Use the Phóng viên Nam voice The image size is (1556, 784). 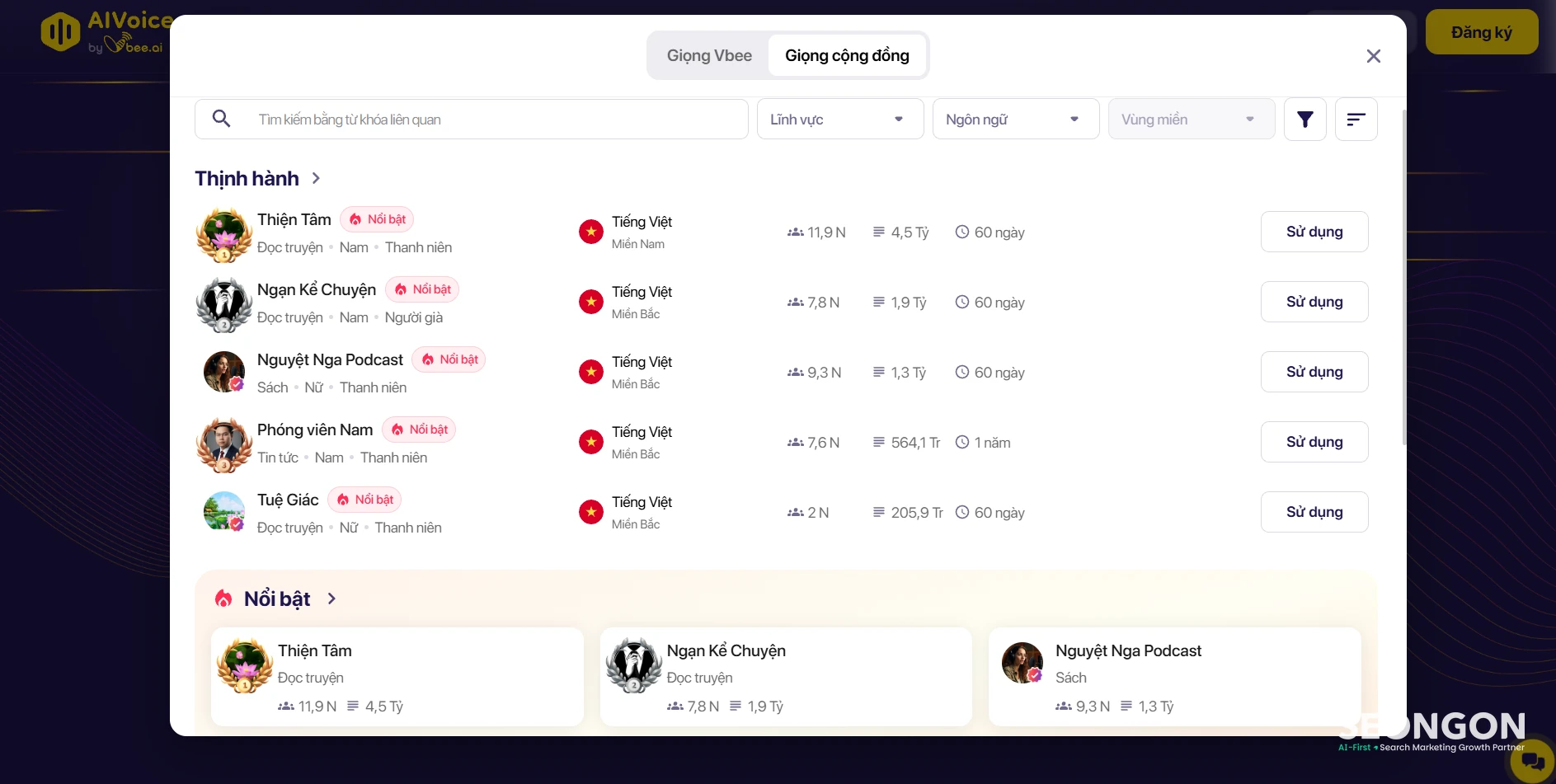[1314, 442]
